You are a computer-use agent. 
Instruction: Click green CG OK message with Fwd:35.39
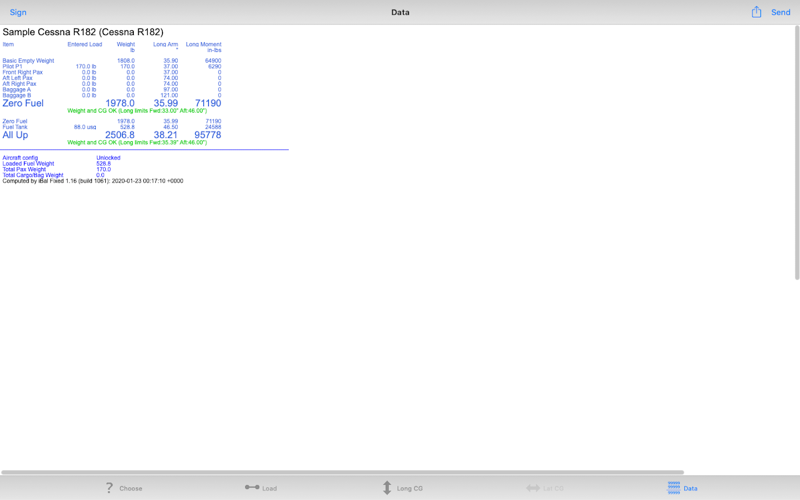click(x=137, y=143)
